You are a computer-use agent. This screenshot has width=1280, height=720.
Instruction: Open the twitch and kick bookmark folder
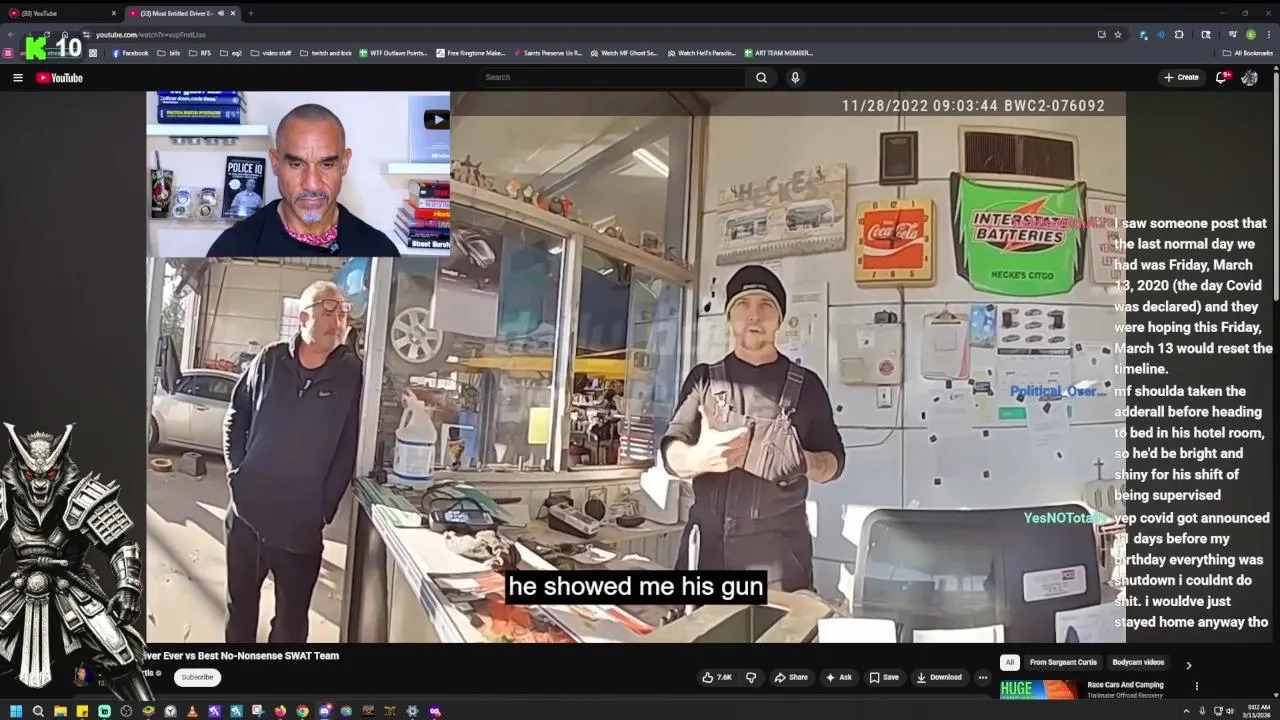326,53
